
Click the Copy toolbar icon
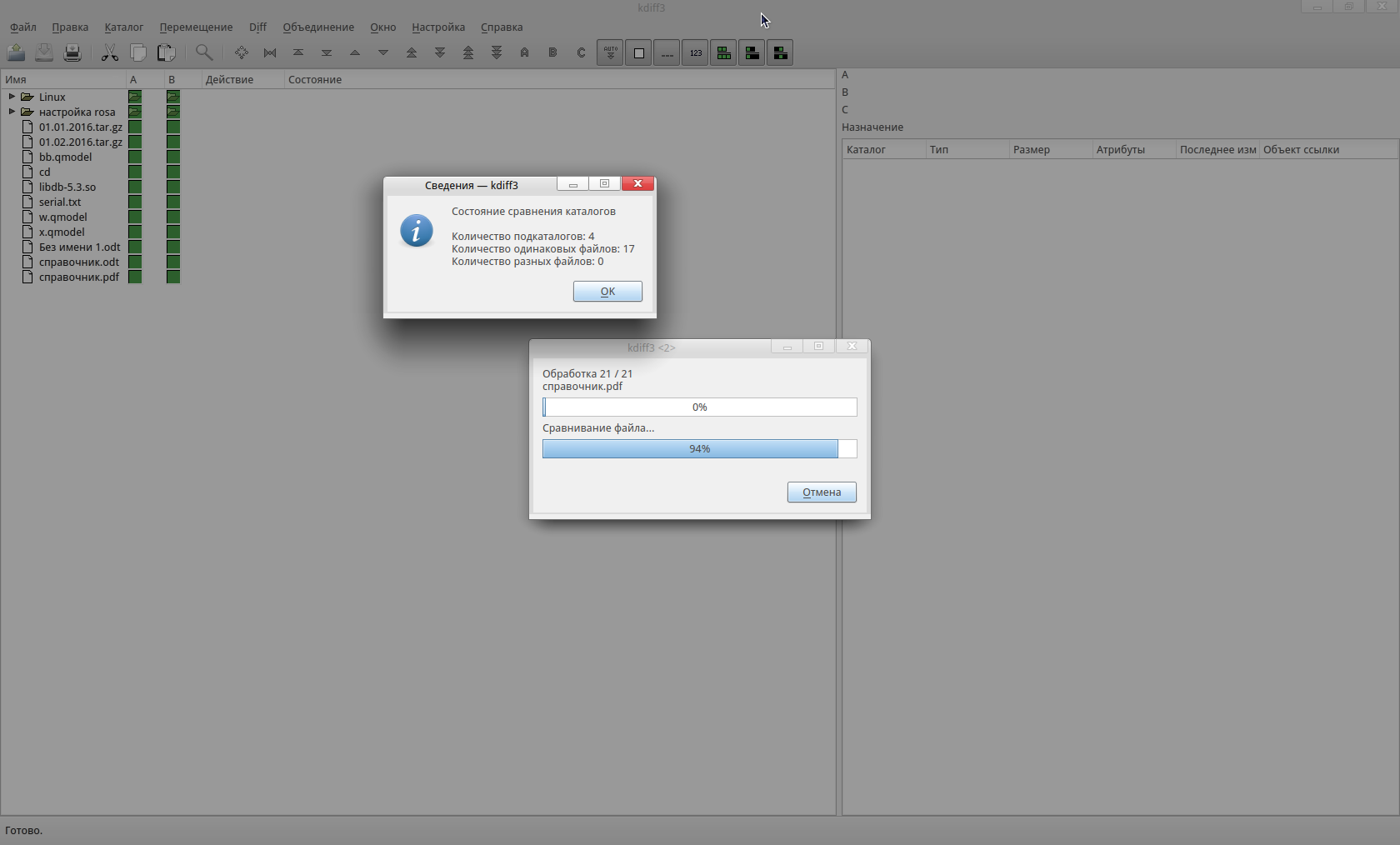click(x=137, y=52)
